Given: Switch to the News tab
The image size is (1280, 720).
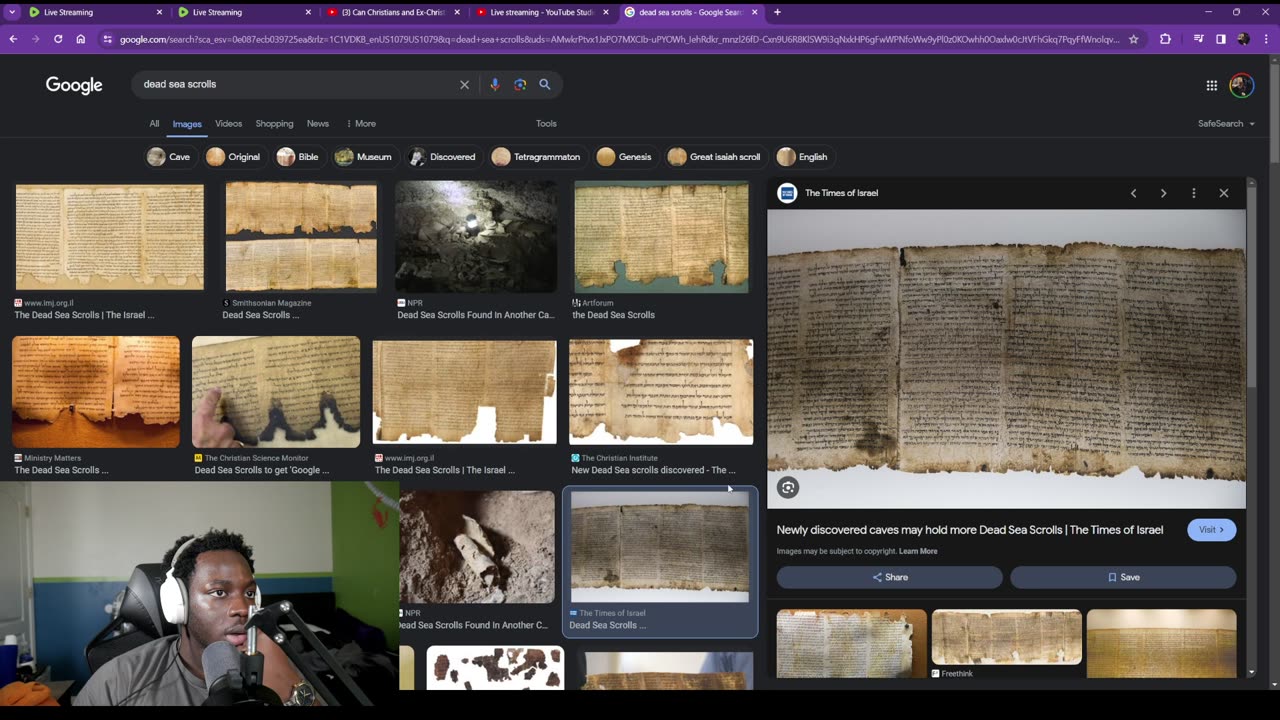Looking at the screenshot, I should tap(318, 124).
